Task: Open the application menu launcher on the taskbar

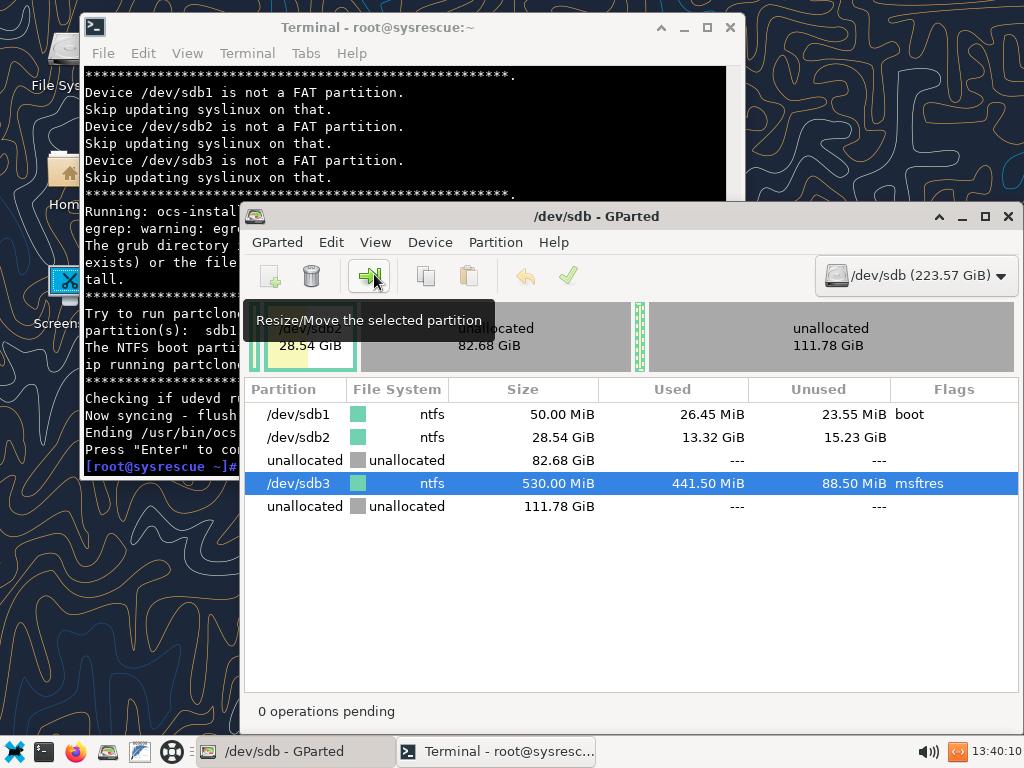Action: coord(15,752)
